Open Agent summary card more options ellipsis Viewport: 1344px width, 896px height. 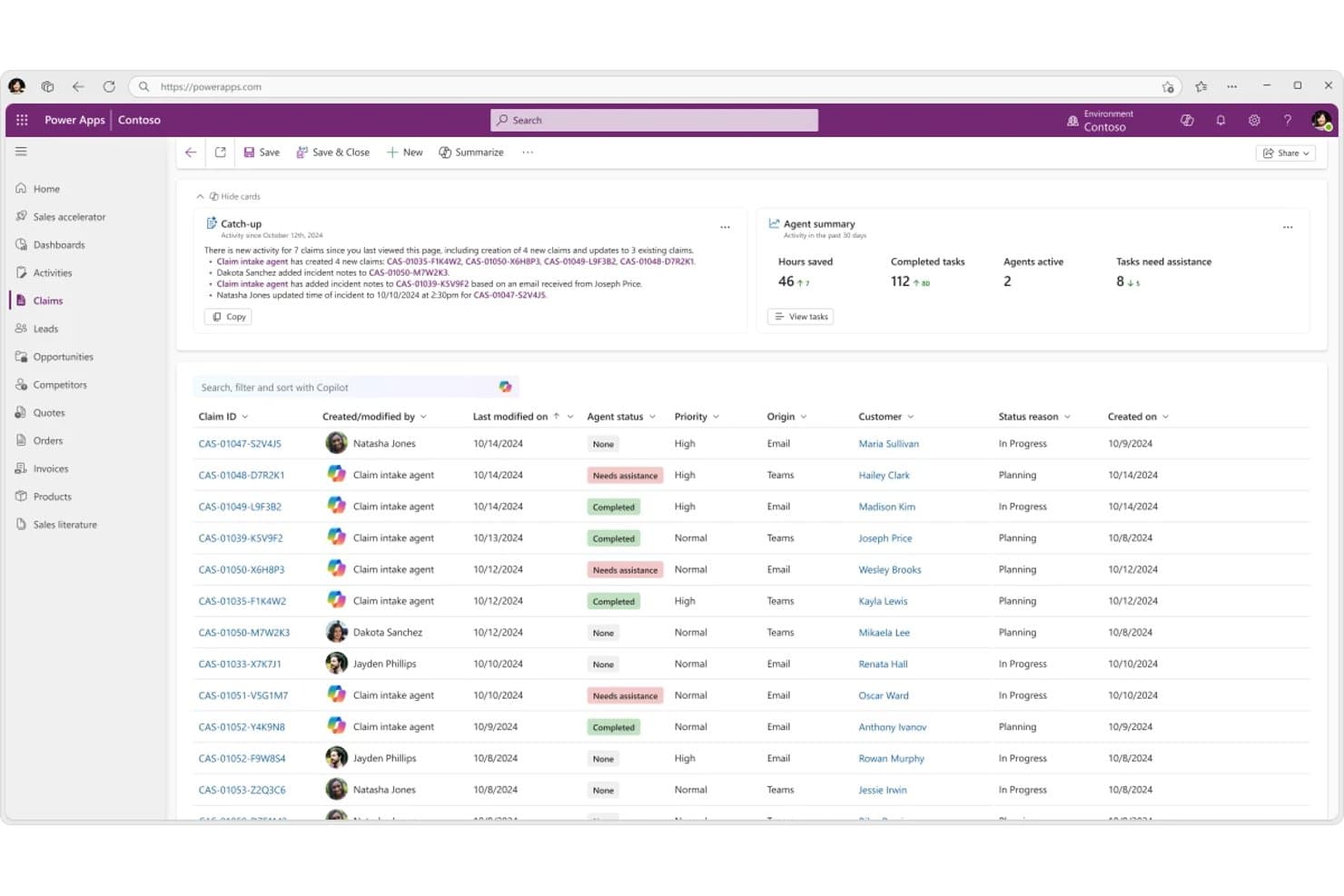(1288, 227)
